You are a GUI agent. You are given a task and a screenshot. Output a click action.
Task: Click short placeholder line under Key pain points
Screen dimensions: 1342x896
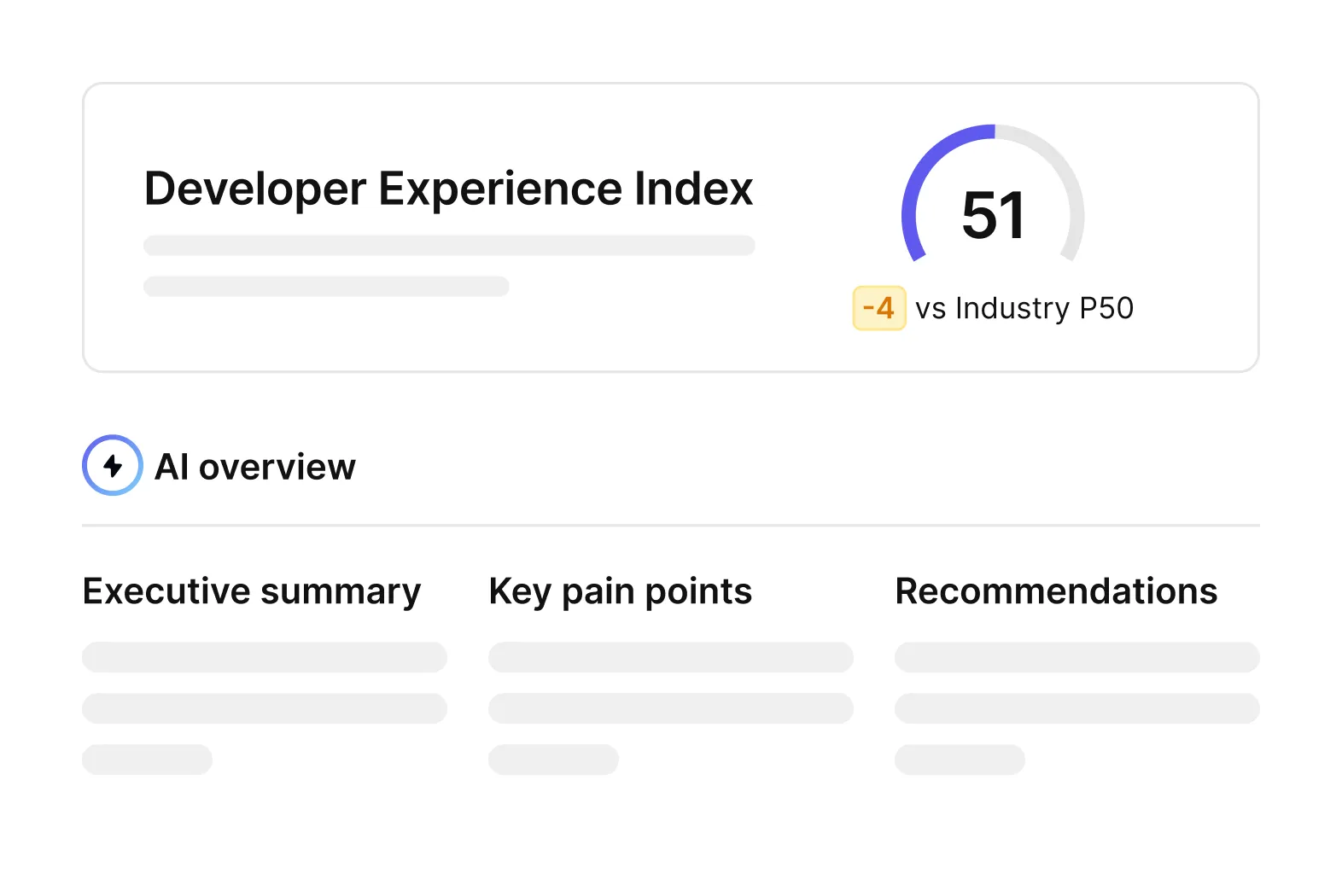pos(553,759)
